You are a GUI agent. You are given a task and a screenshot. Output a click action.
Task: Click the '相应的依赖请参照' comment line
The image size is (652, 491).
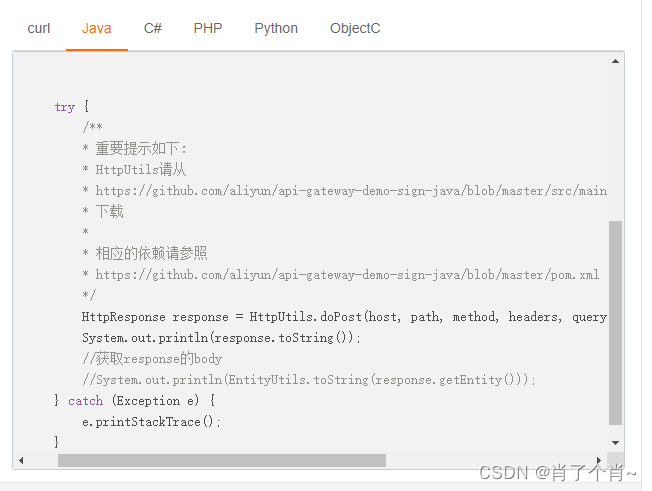pos(145,253)
